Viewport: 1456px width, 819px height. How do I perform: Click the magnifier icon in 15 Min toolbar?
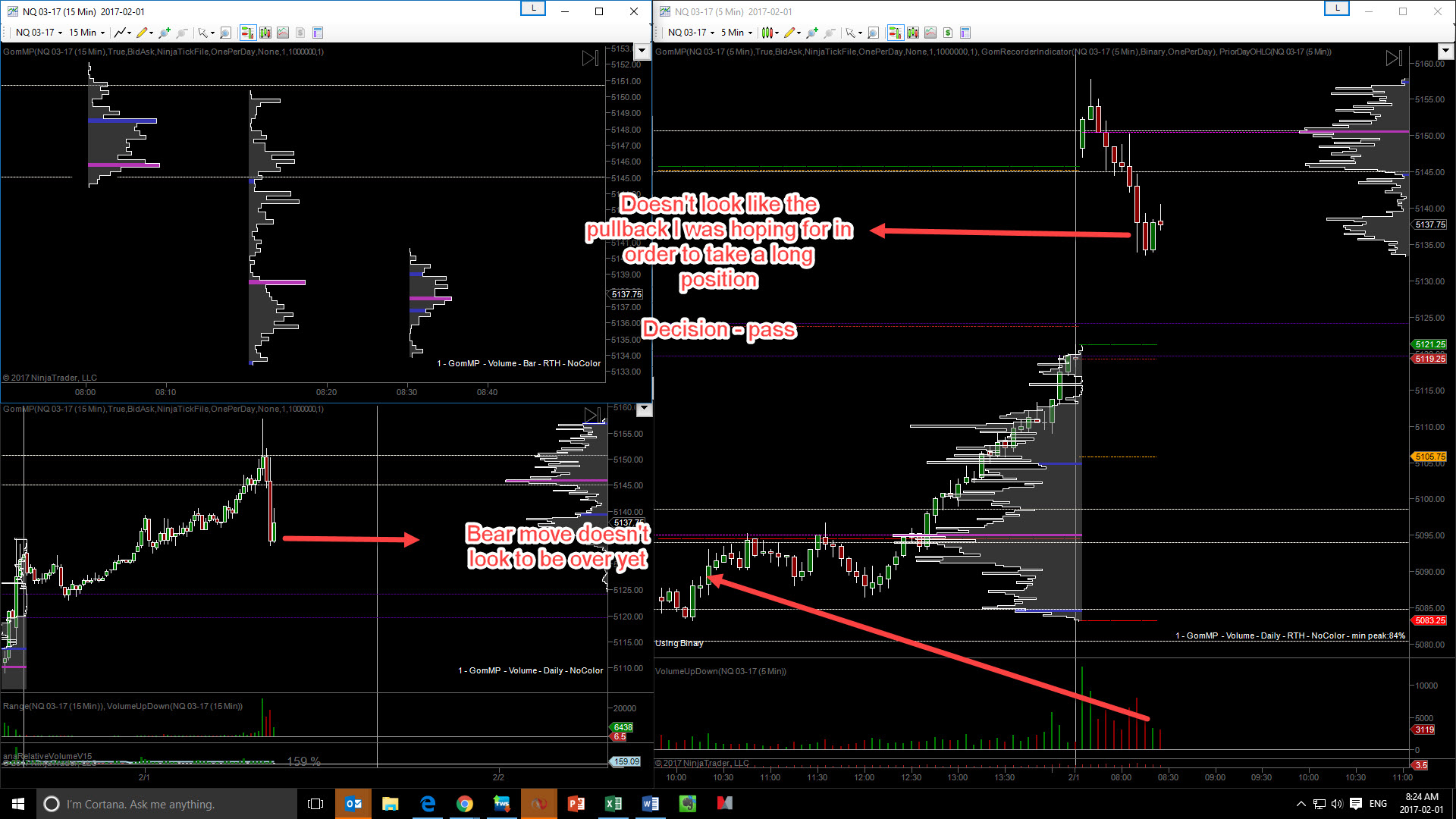(x=225, y=33)
